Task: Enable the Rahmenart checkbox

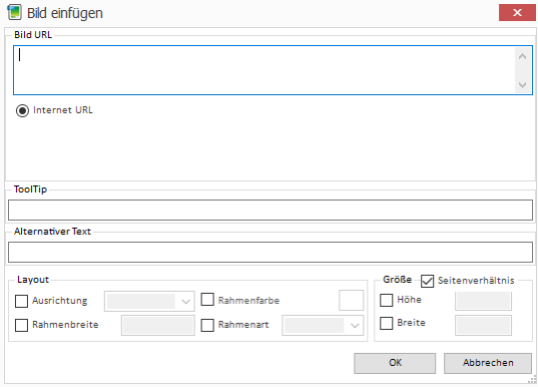Action: click(207, 325)
